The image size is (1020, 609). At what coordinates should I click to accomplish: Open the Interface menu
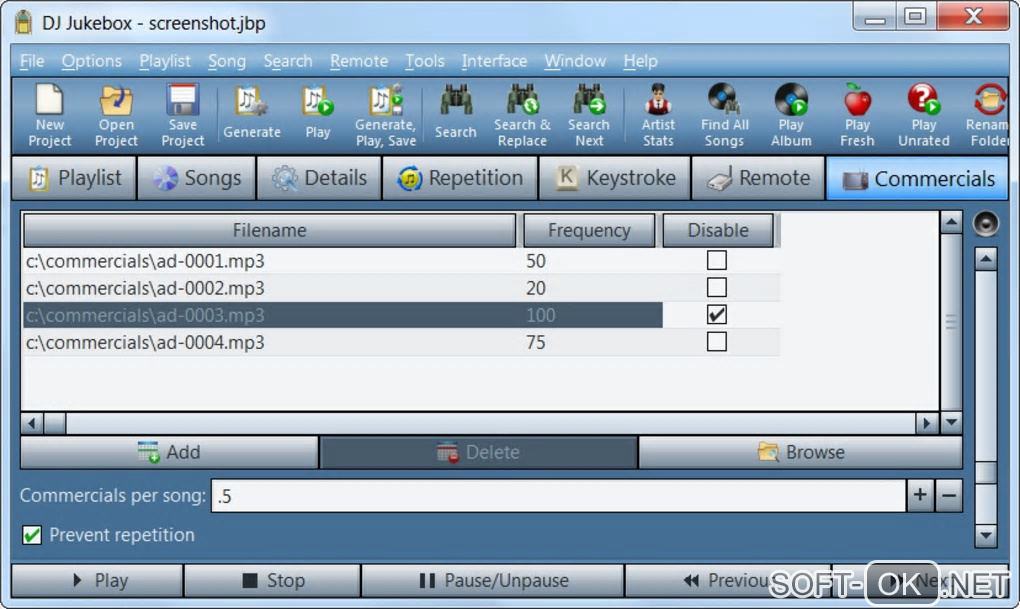pos(494,61)
